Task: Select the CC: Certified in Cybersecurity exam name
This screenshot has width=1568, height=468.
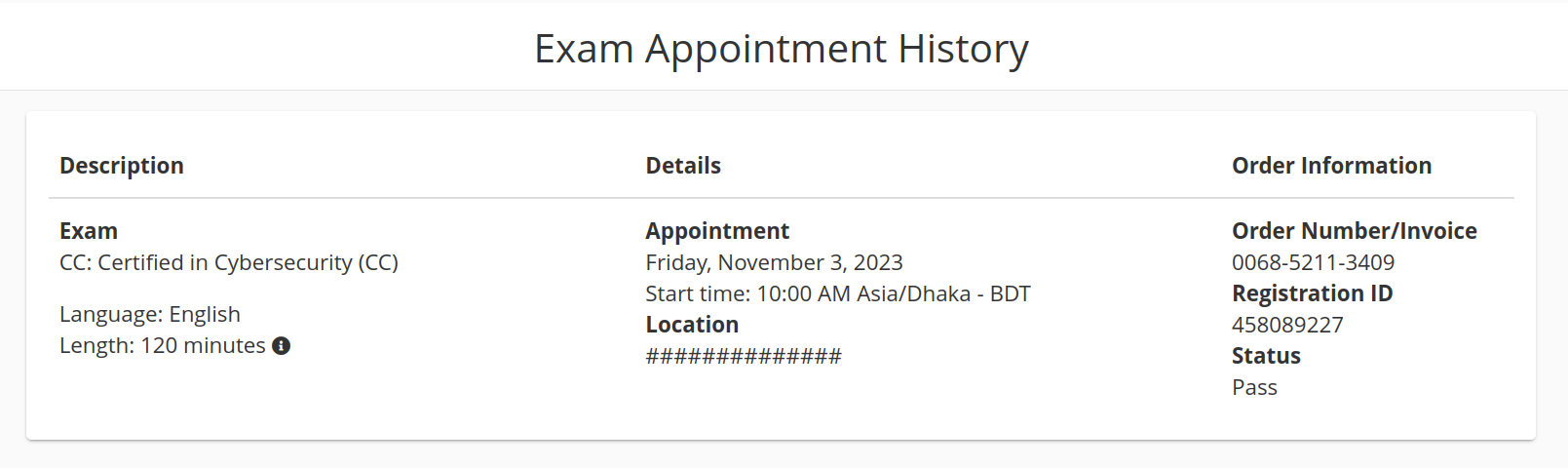Action: coord(229,262)
